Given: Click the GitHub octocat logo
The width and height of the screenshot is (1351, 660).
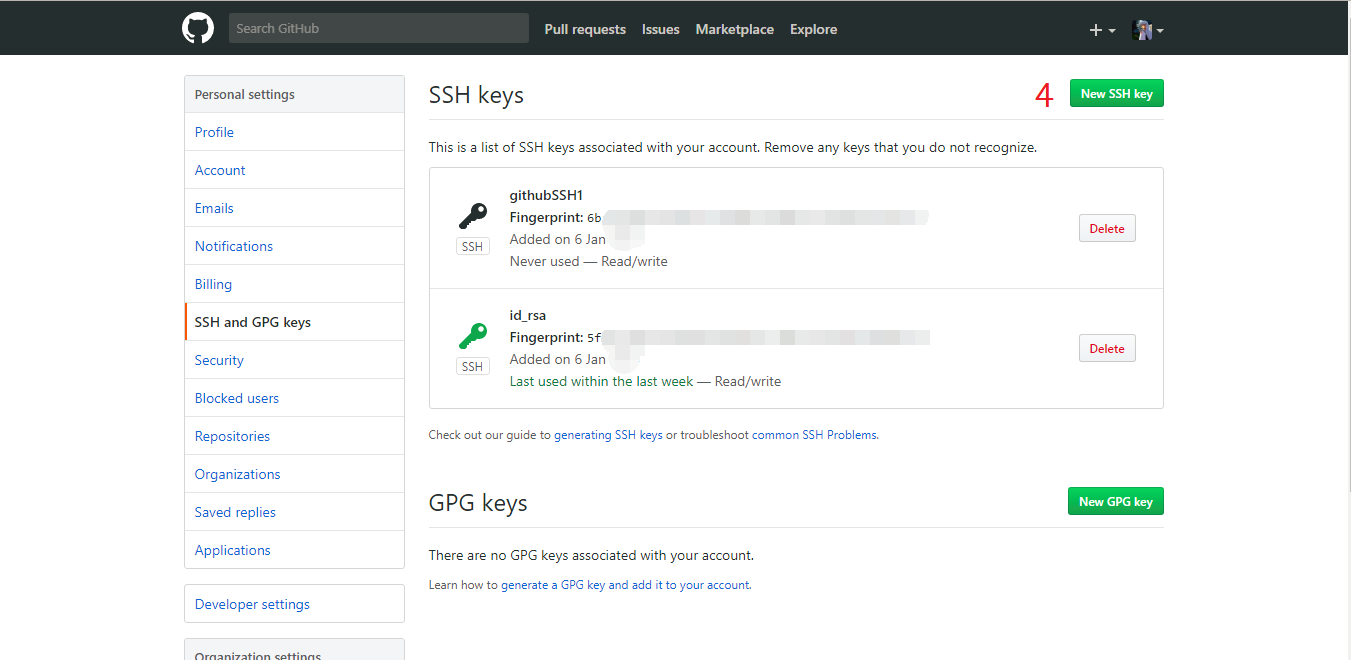Looking at the screenshot, I should pyautogui.click(x=198, y=28).
